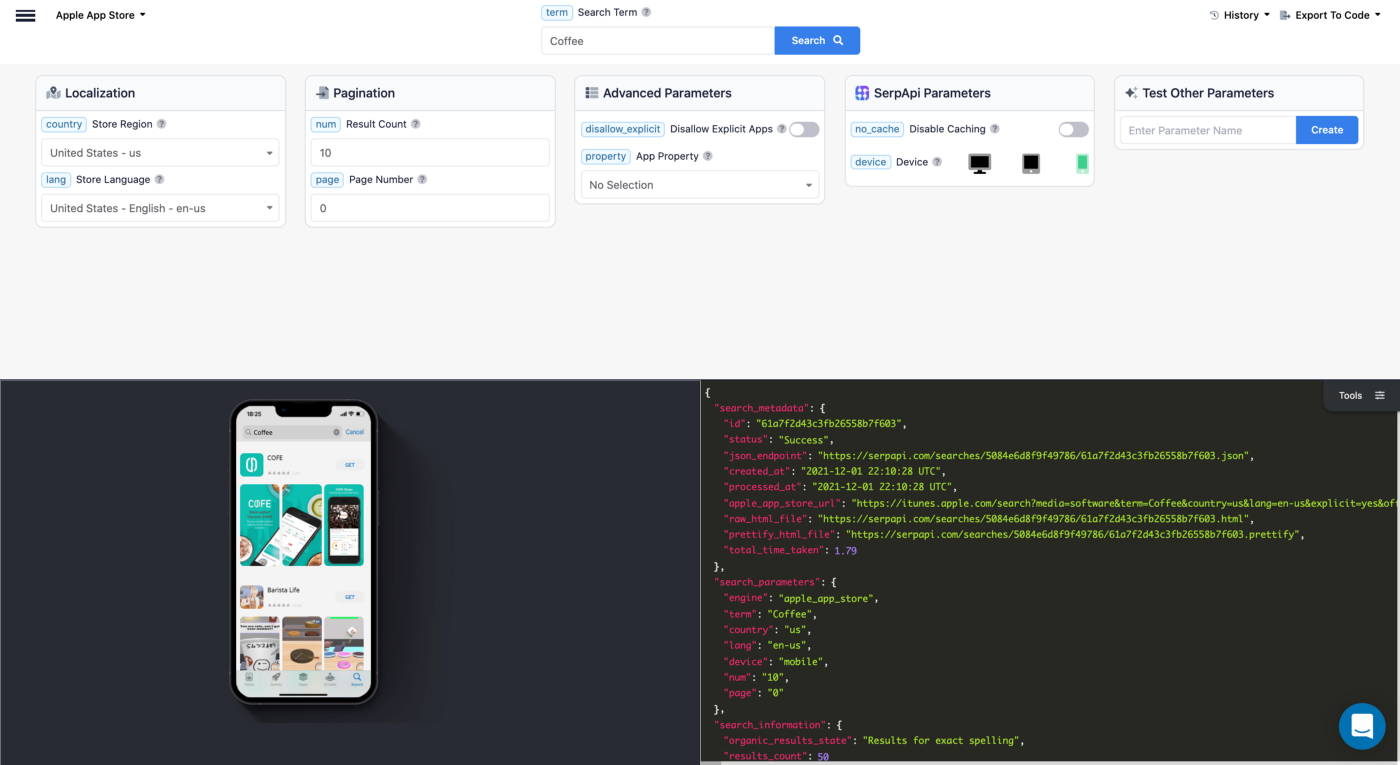
Task: Click the "id" value in search_metadata
Action: [x=829, y=424]
